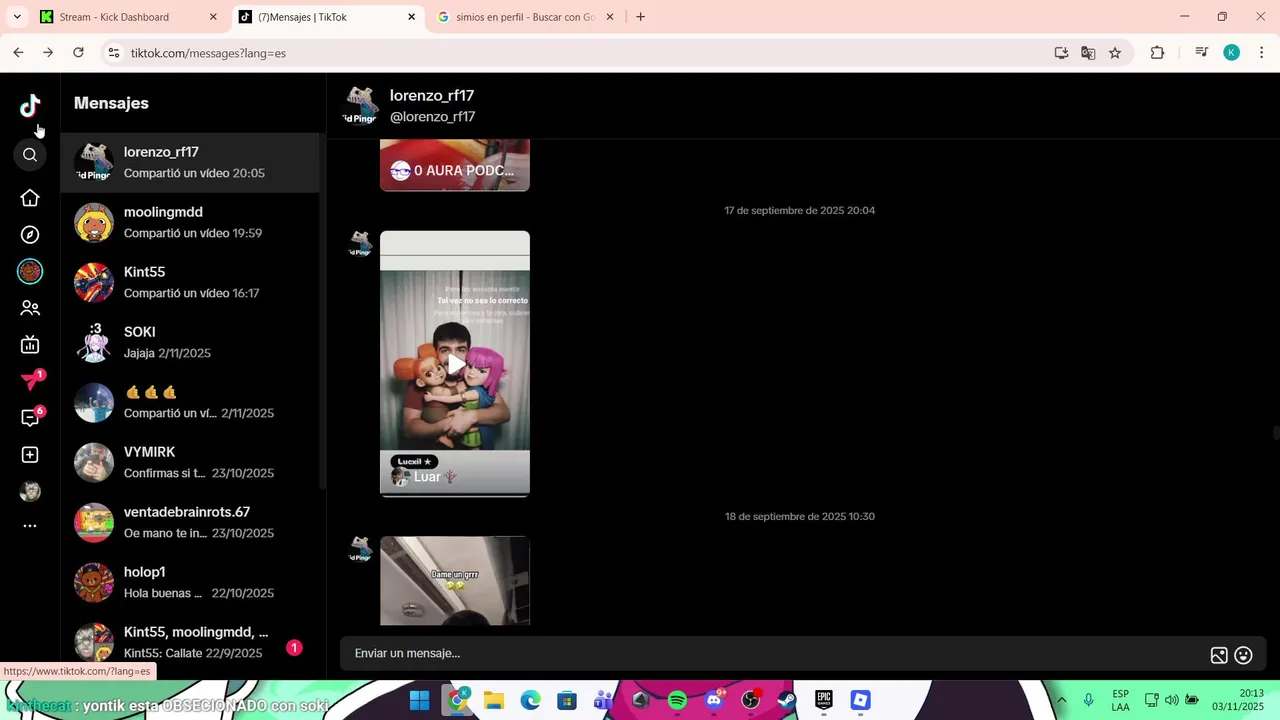Click the @lorenzo_rf17 handle in header
Screen dimensions: 1280x720
point(432,117)
